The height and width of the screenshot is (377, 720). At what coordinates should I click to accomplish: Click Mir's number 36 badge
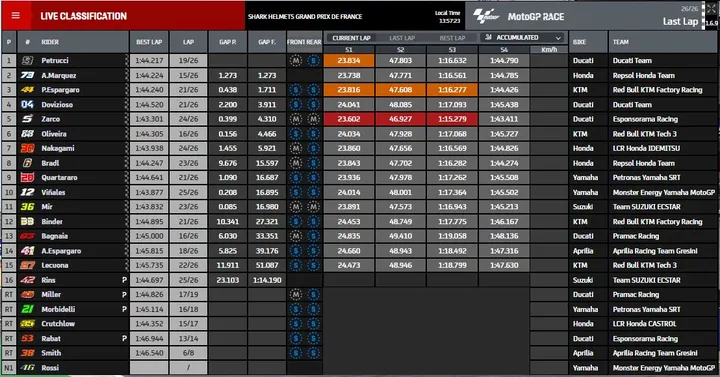[28, 207]
